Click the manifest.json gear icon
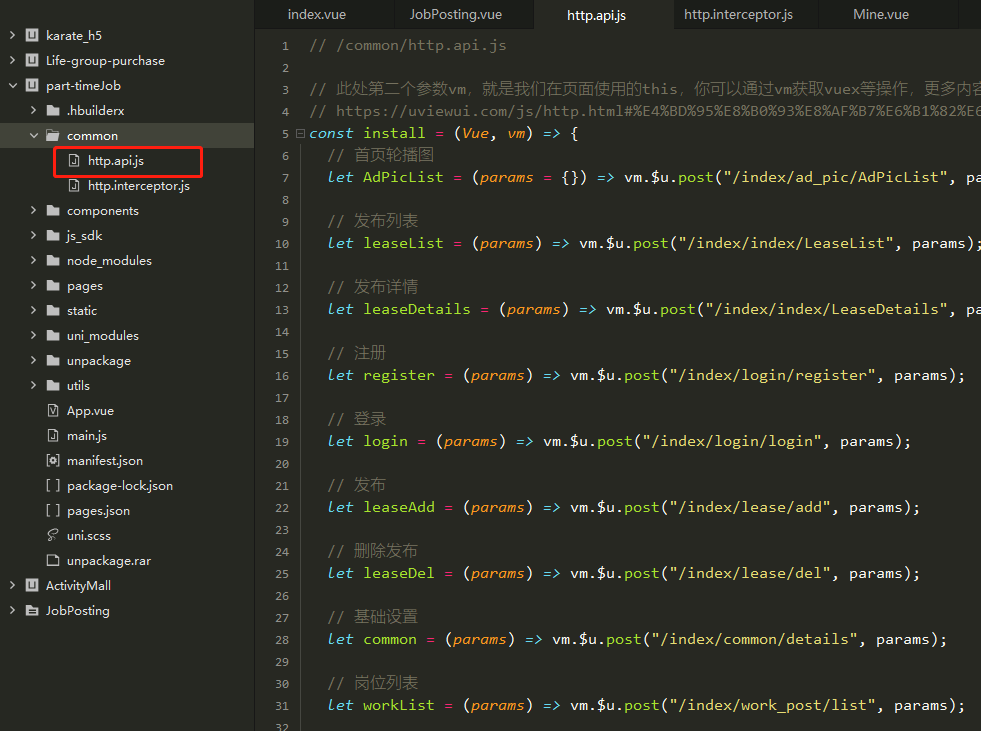 pyautogui.click(x=53, y=461)
